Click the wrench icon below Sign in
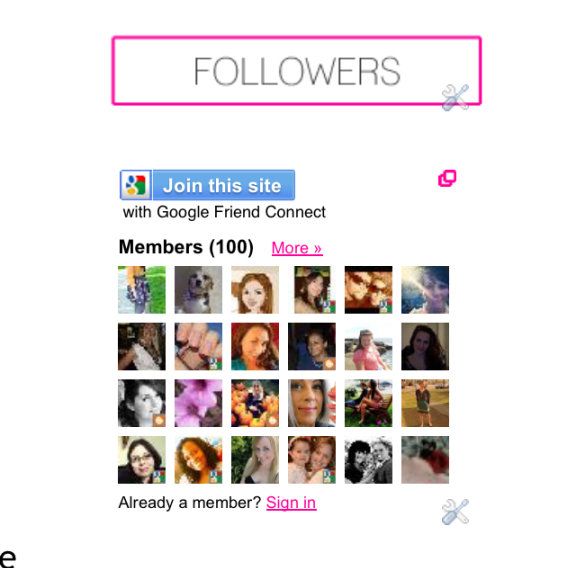572x568 pixels. pyautogui.click(x=455, y=512)
